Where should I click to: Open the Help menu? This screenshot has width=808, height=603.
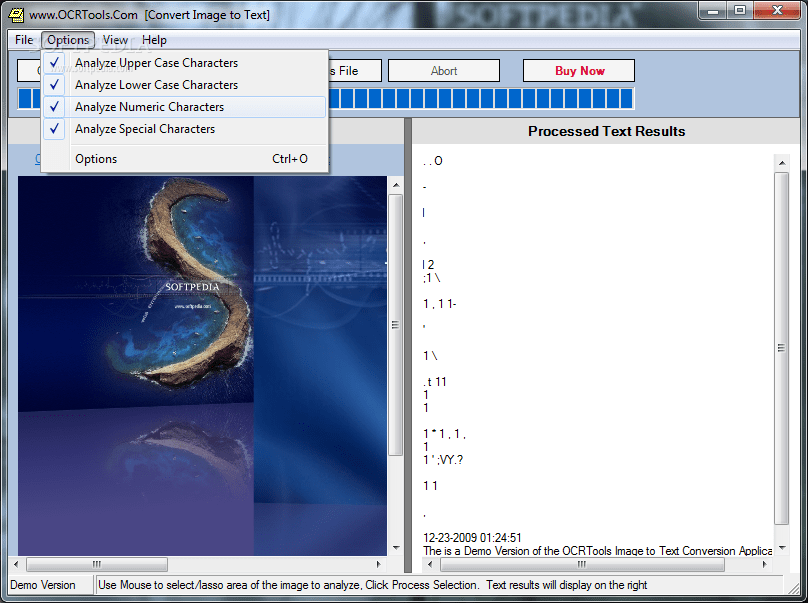154,40
